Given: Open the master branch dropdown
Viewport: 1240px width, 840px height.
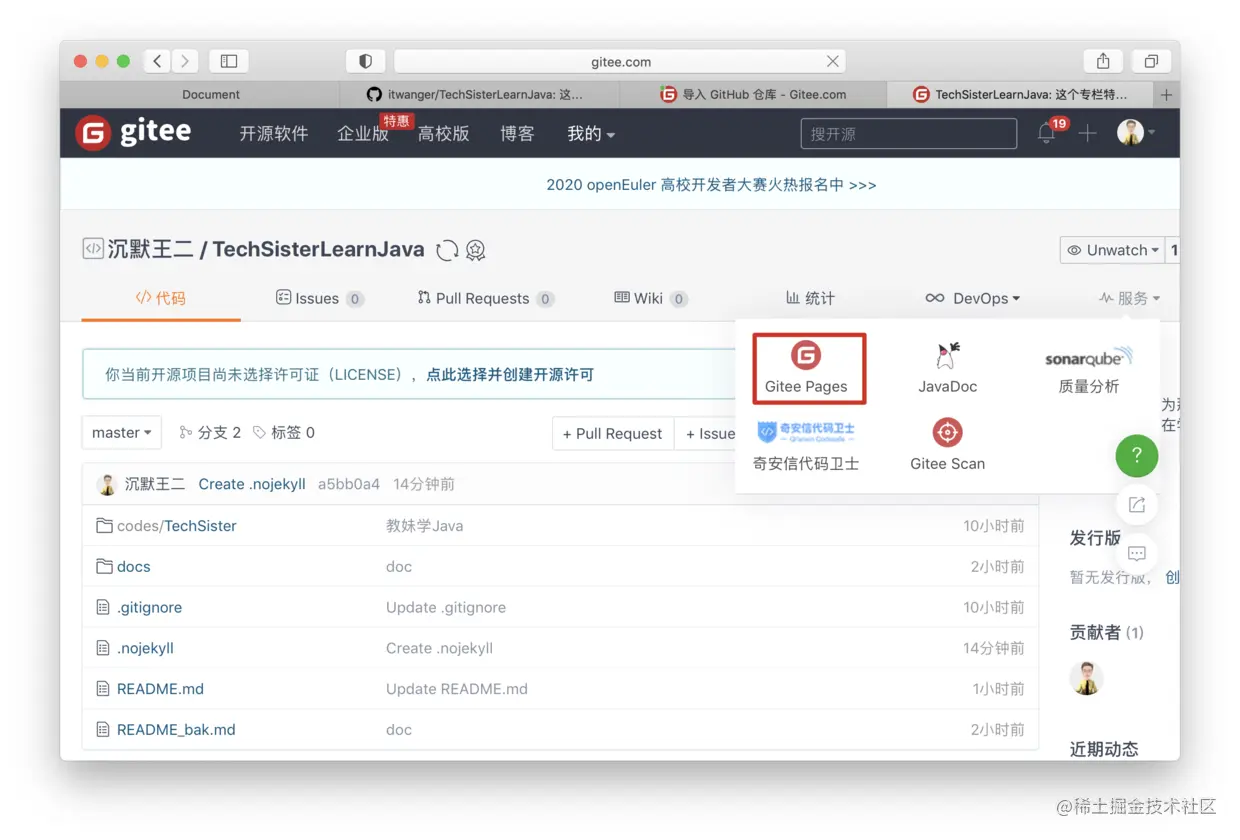Looking at the screenshot, I should click(122, 433).
